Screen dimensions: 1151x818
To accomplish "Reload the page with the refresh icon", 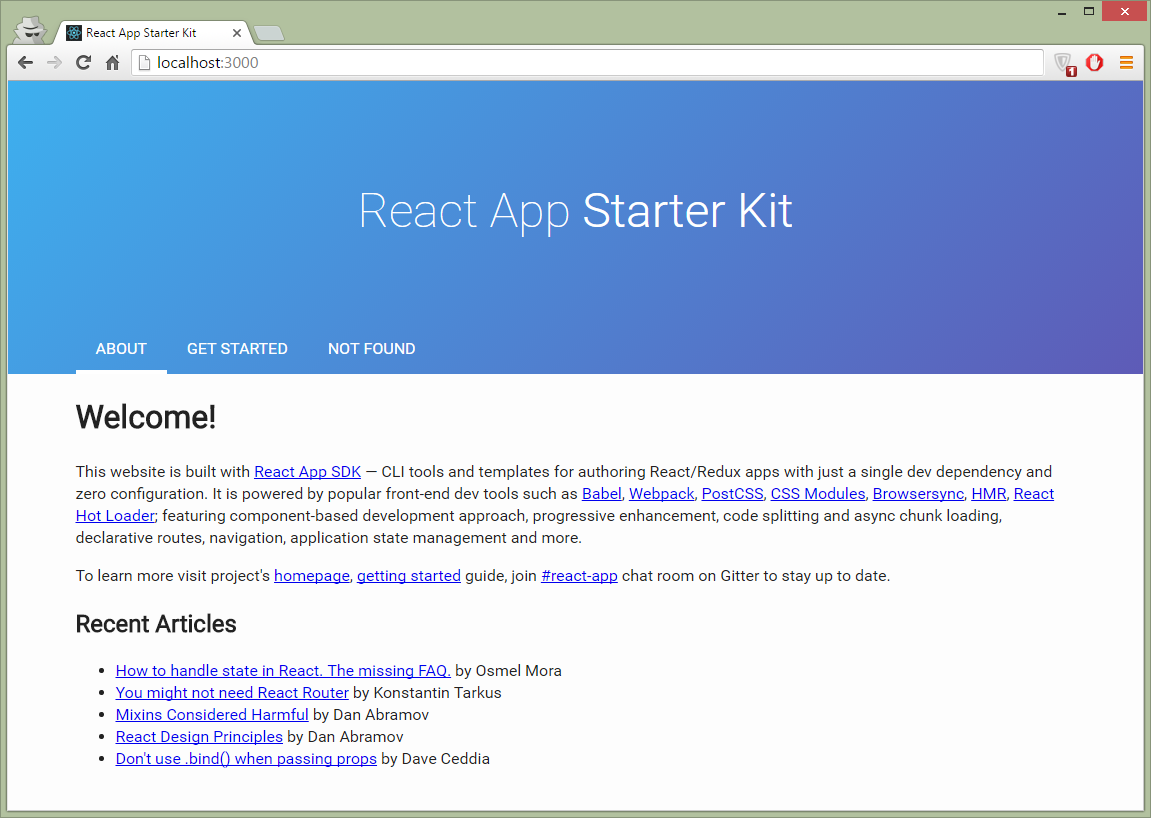I will tap(83, 62).
